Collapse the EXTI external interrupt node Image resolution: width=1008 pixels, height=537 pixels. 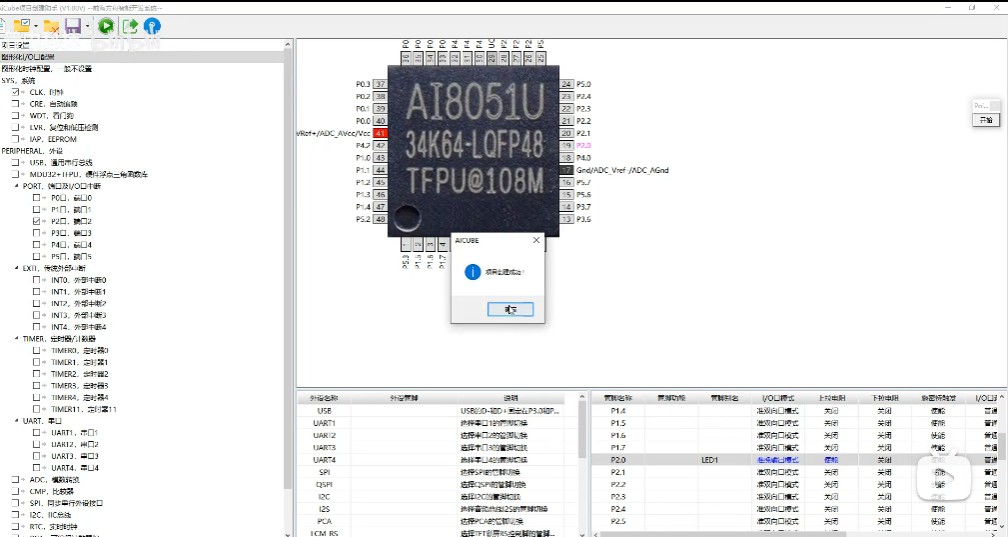(x=16, y=268)
